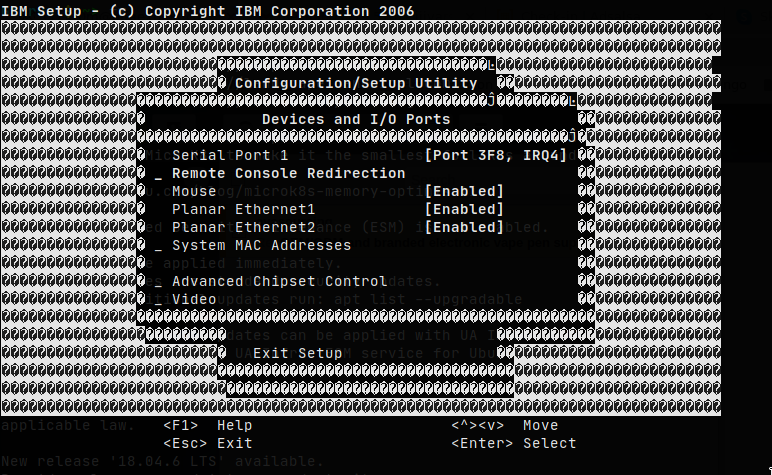The image size is (772, 475).
Task: Toggle the Mouse [Enabled] value
Action: (464, 191)
